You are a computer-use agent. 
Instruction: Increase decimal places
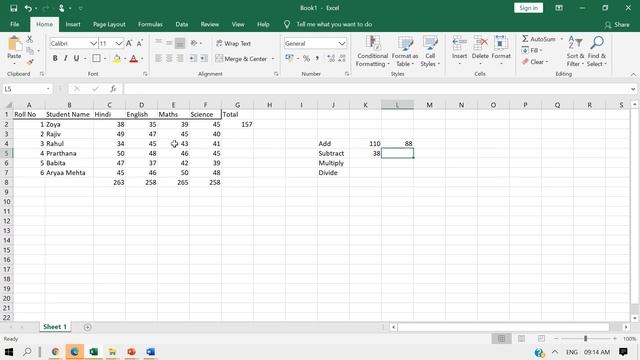coord(331,58)
